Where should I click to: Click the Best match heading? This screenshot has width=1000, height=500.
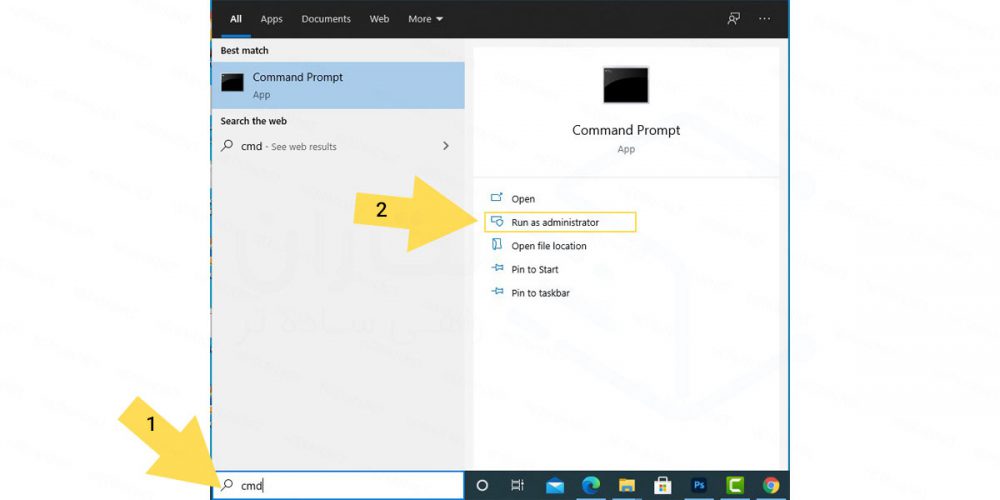[244, 50]
